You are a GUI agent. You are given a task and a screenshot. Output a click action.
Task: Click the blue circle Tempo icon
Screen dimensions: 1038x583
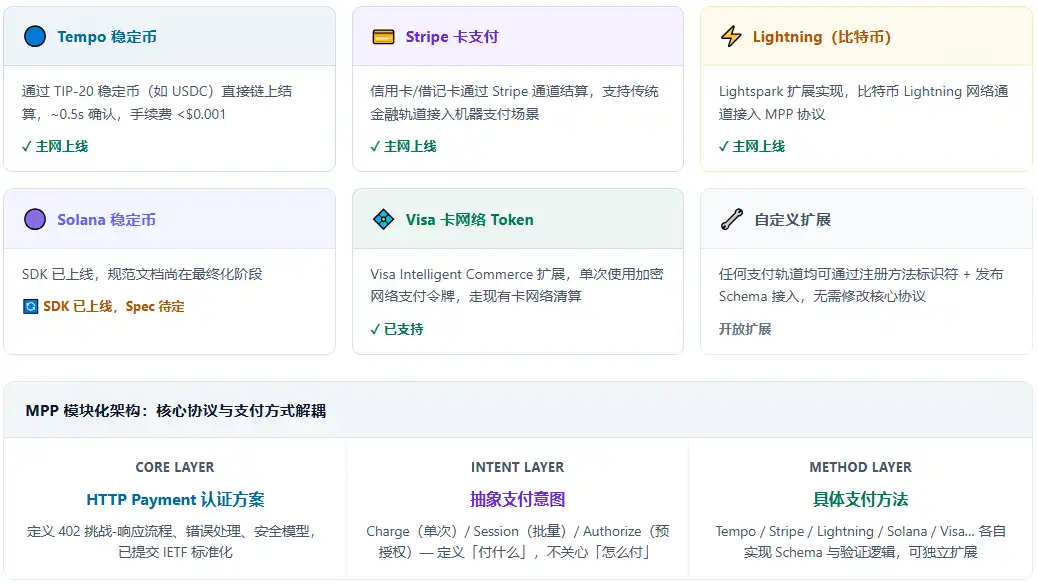pos(35,37)
